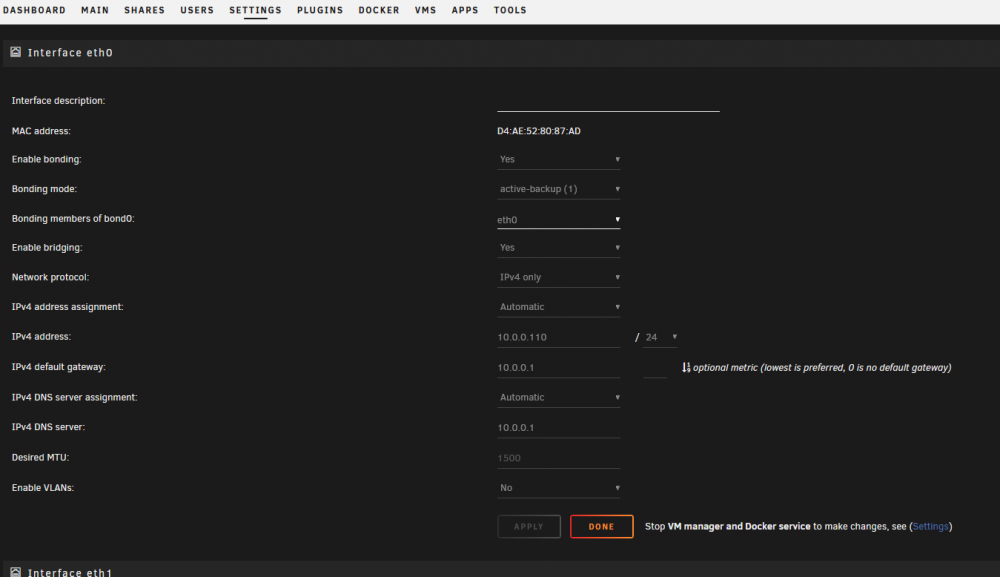This screenshot has height=577, width=1000.
Task: Click the Desired MTU field
Action: 559,458
